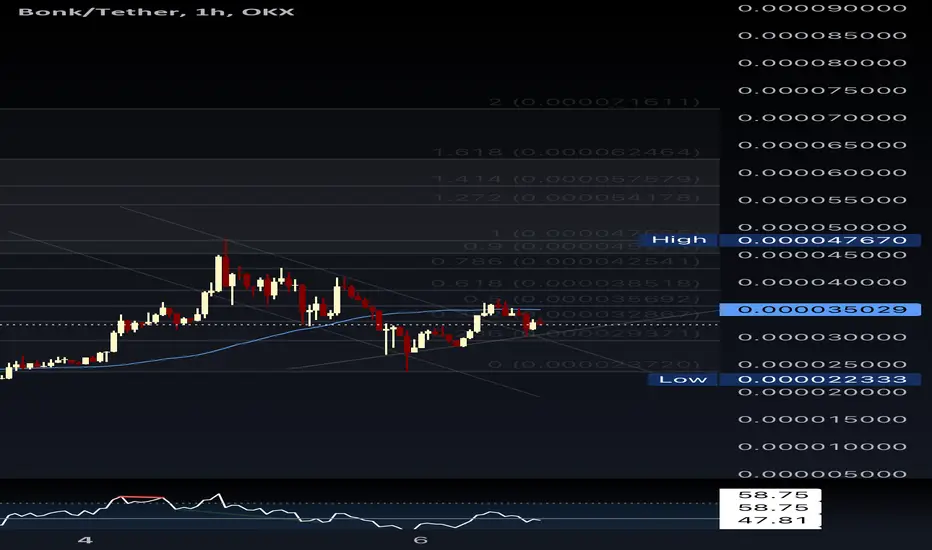Select the blue High label tag
Viewport: 932px width, 550px height.
679,240
